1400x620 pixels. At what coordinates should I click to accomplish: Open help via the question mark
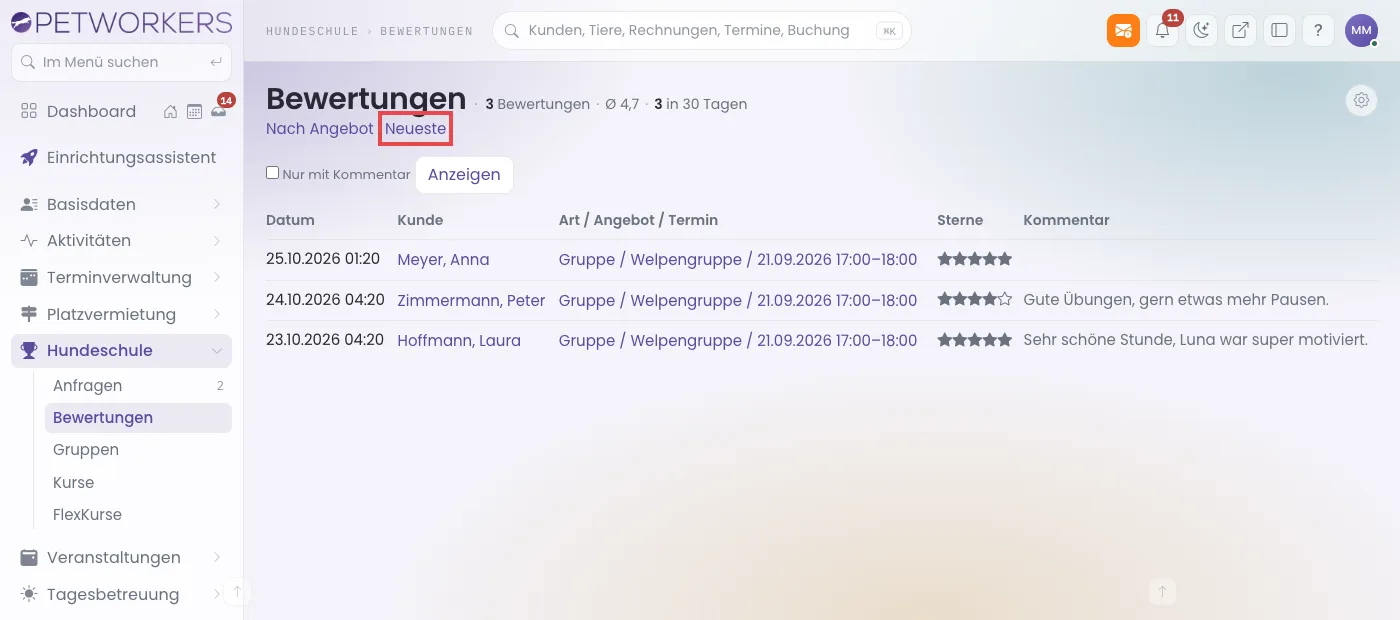(x=1318, y=30)
